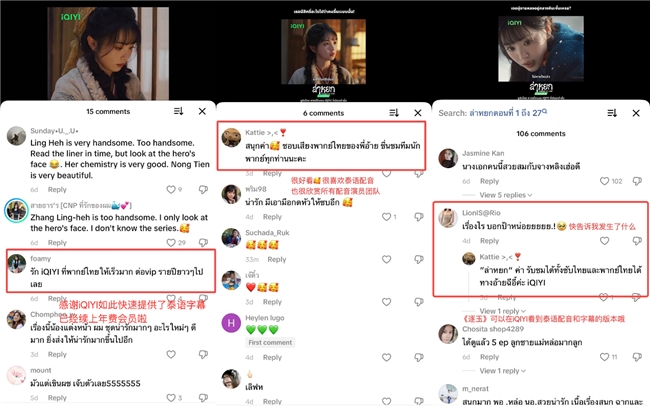Like Jasmine Kan's comment with 102 likes
This screenshot has width=650, height=407.
pyautogui.click(x=604, y=181)
